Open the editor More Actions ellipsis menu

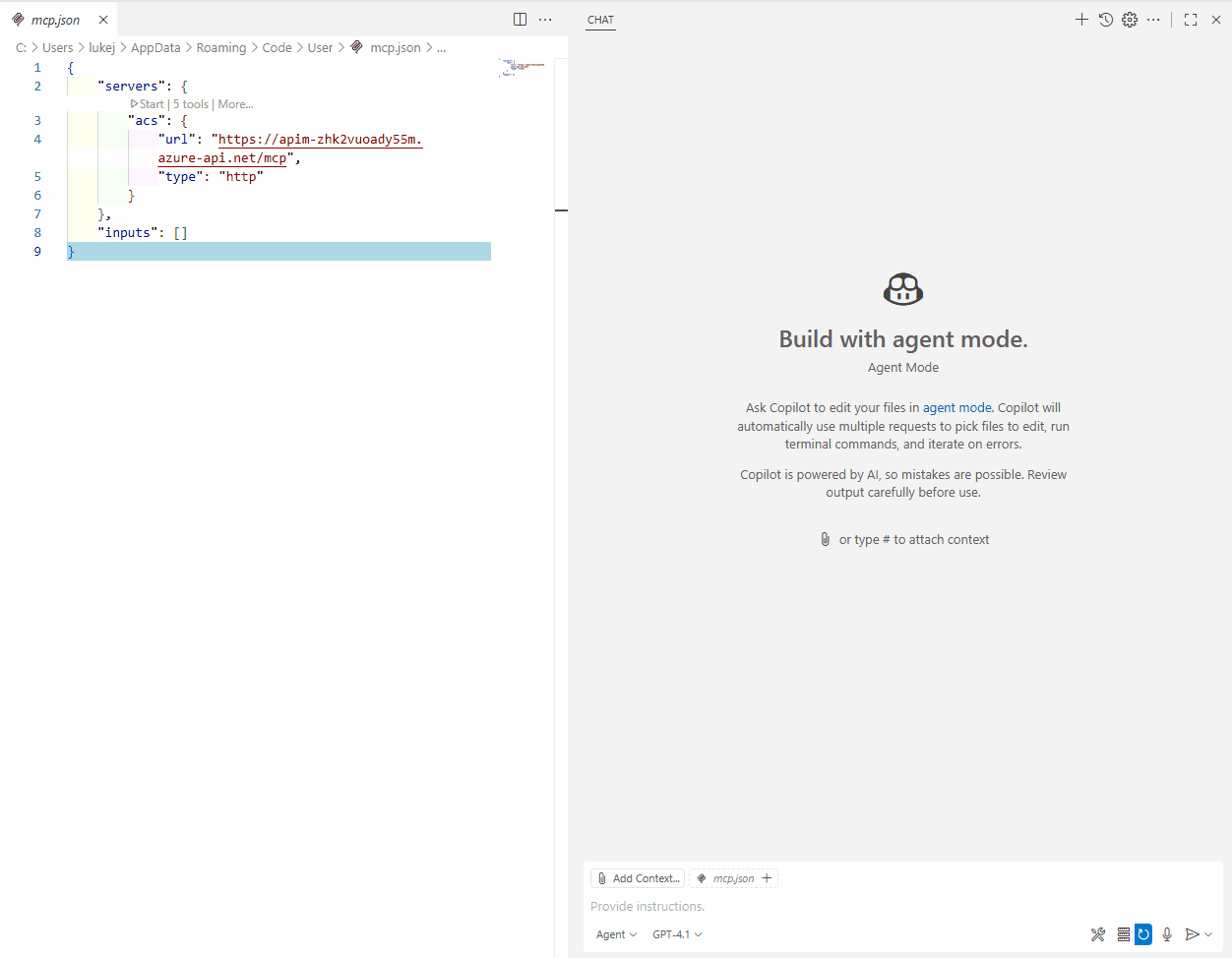tap(545, 20)
